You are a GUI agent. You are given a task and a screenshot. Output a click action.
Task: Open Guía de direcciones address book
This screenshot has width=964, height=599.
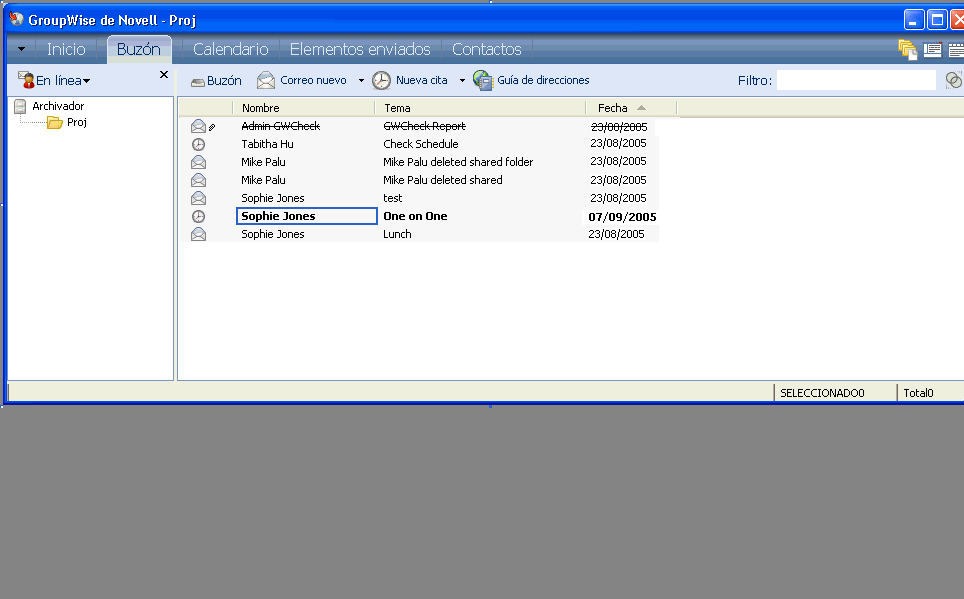(x=531, y=81)
